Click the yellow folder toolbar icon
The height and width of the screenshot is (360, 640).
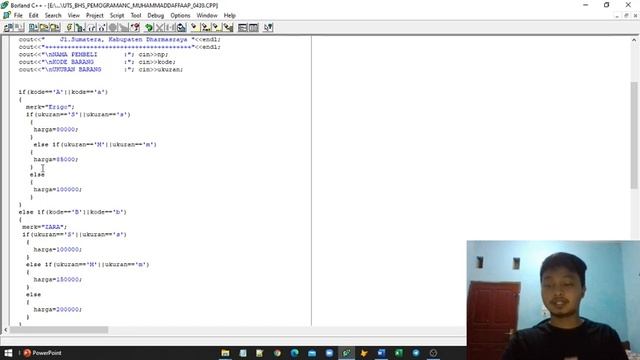(x=44, y=27)
